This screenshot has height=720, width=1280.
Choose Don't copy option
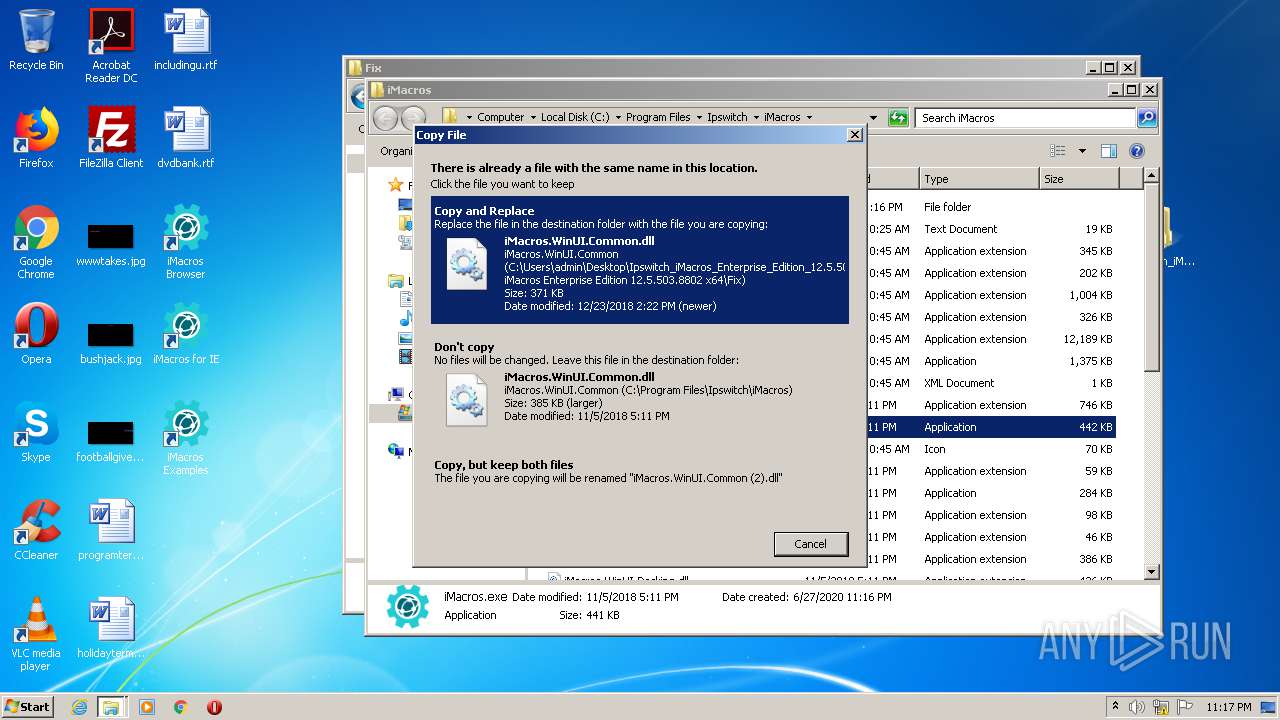[640, 386]
